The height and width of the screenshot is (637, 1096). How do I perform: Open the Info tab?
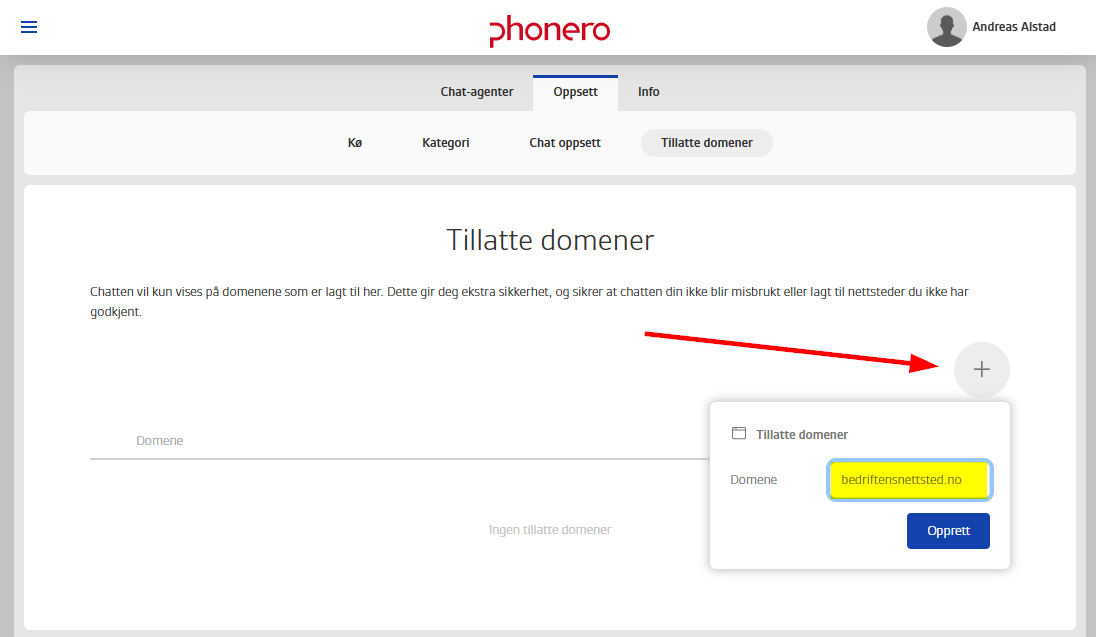point(649,92)
